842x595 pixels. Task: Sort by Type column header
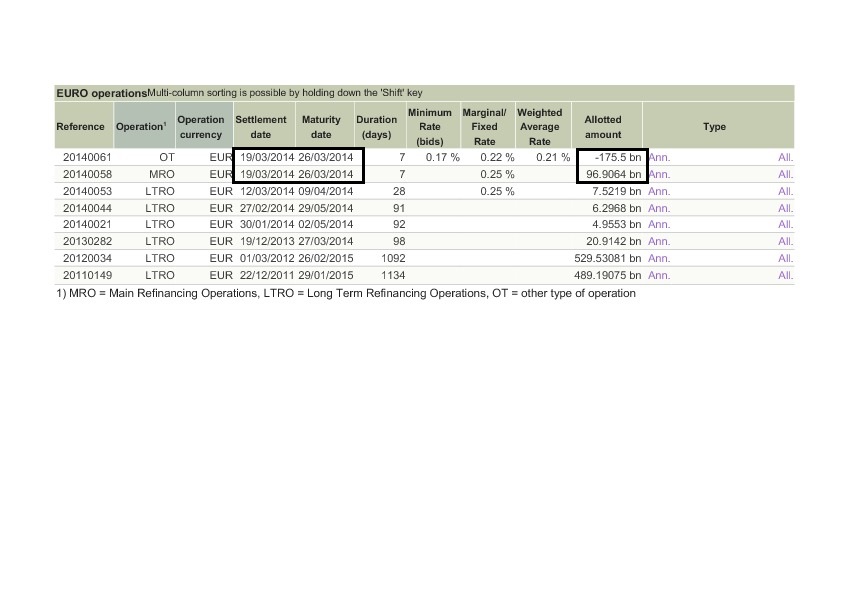(x=718, y=126)
